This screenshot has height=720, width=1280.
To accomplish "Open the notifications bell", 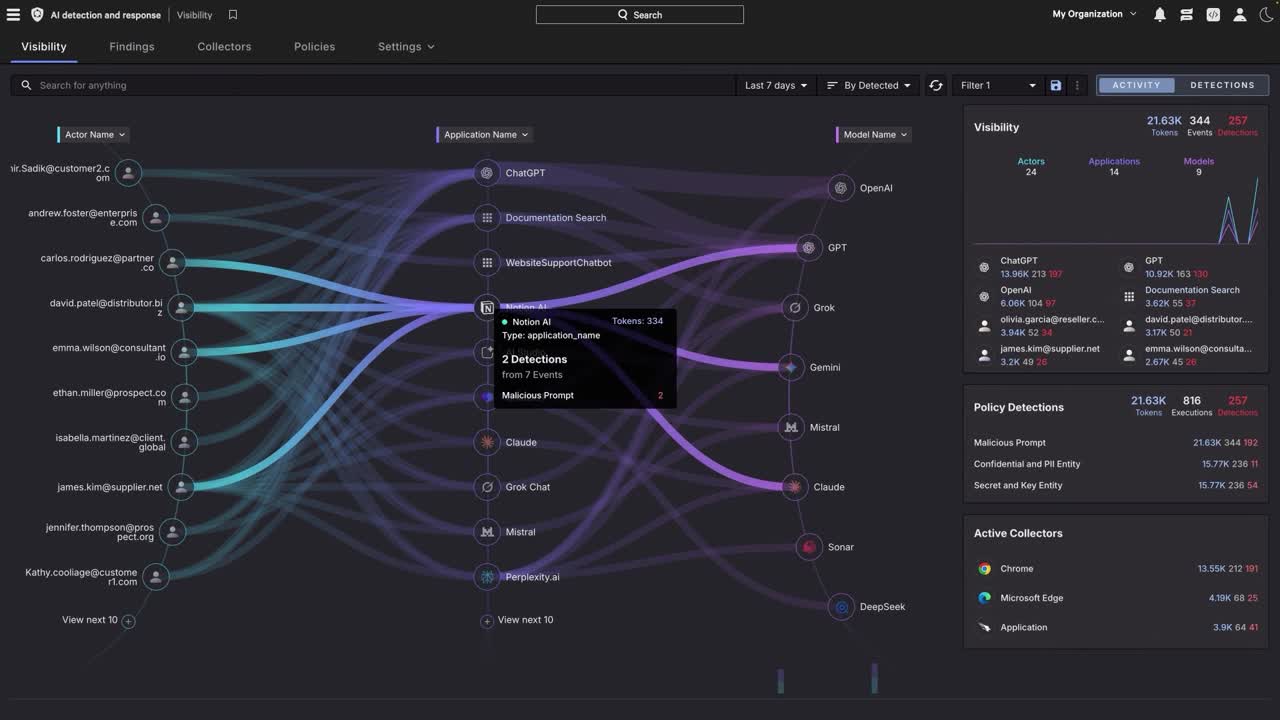I will tap(1160, 15).
